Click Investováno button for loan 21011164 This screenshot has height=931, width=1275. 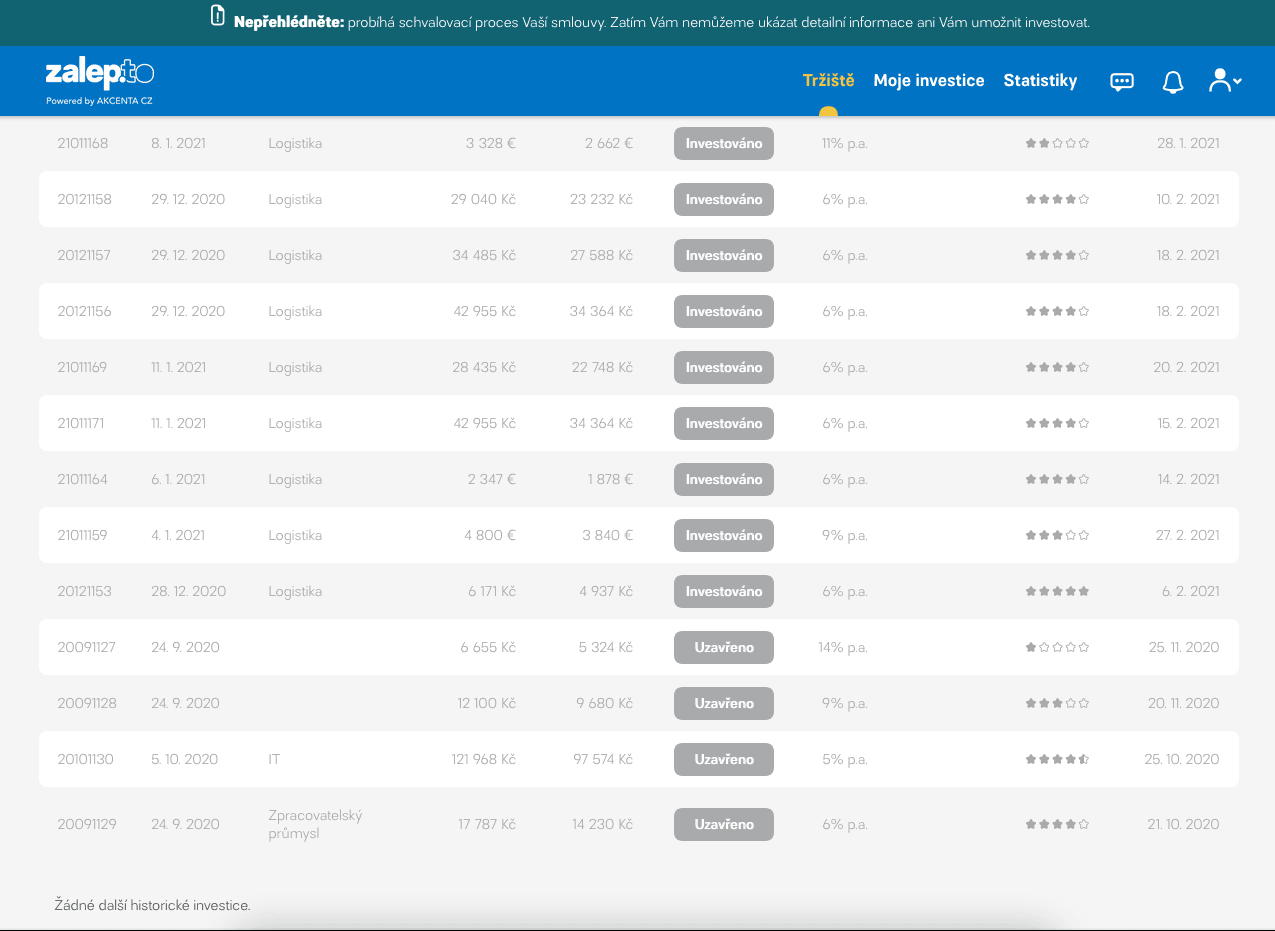click(724, 479)
